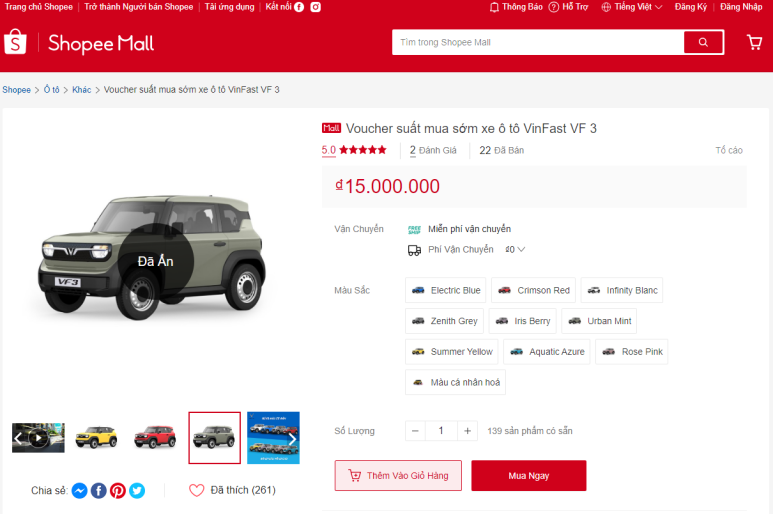Open Shopee Instagram icon in header
This screenshot has width=773, height=514.
click(316, 7)
